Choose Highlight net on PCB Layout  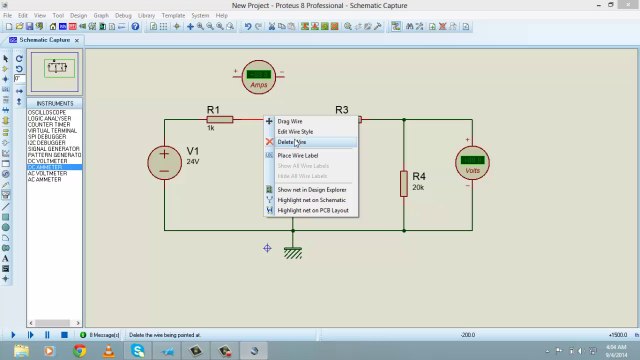pos(311,210)
